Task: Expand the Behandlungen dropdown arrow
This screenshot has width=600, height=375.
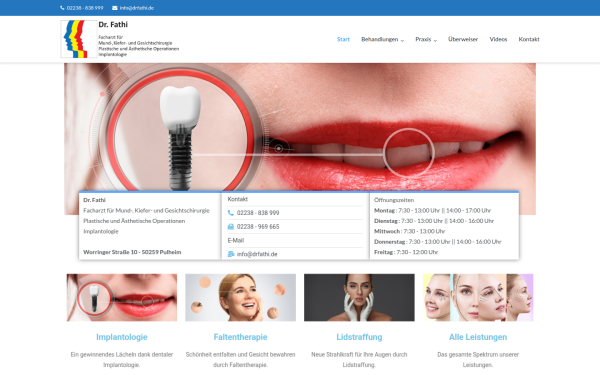Action: tap(402, 40)
